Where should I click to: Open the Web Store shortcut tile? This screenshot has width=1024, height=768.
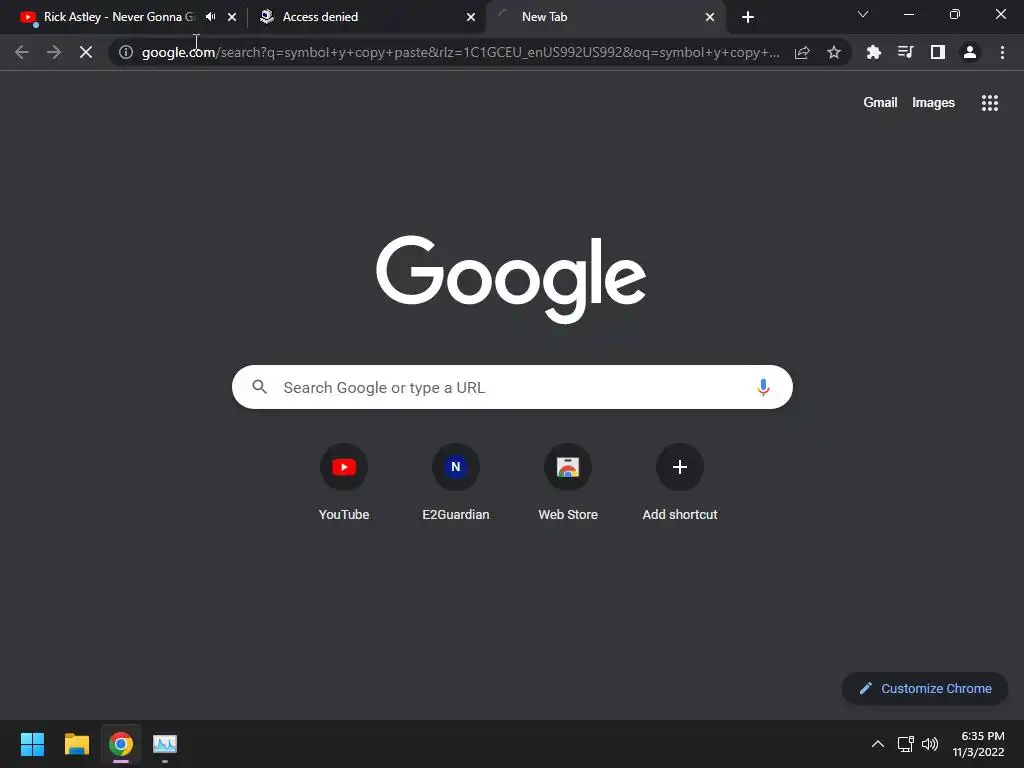point(568,482)
